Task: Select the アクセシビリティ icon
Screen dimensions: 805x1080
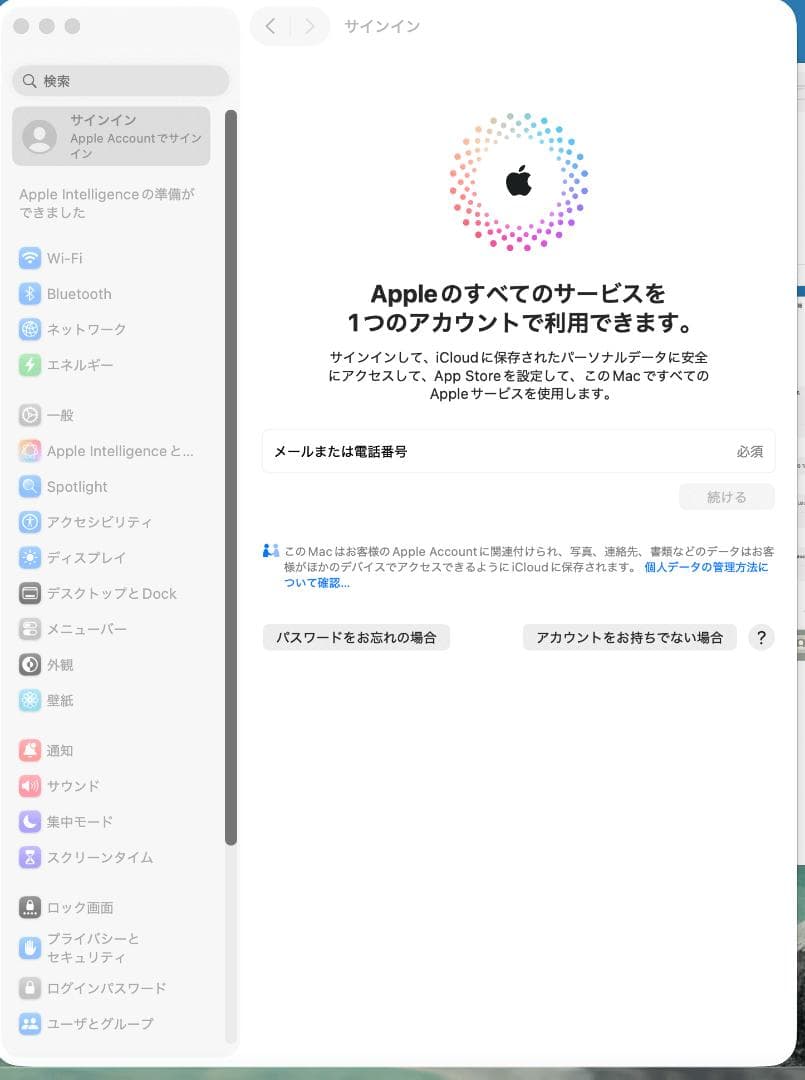Action: pos(30,522)
